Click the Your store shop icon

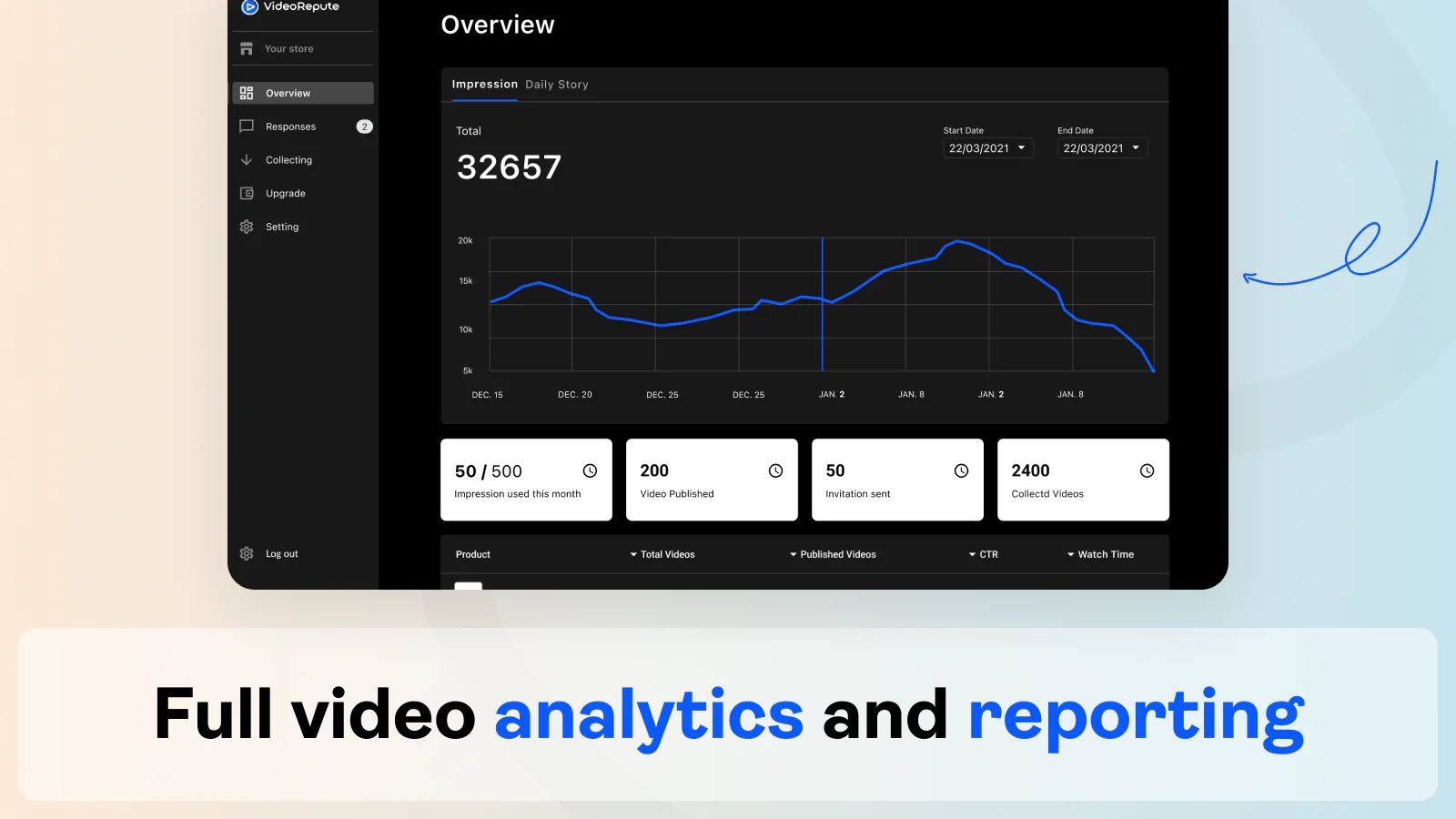click(247, 48)
